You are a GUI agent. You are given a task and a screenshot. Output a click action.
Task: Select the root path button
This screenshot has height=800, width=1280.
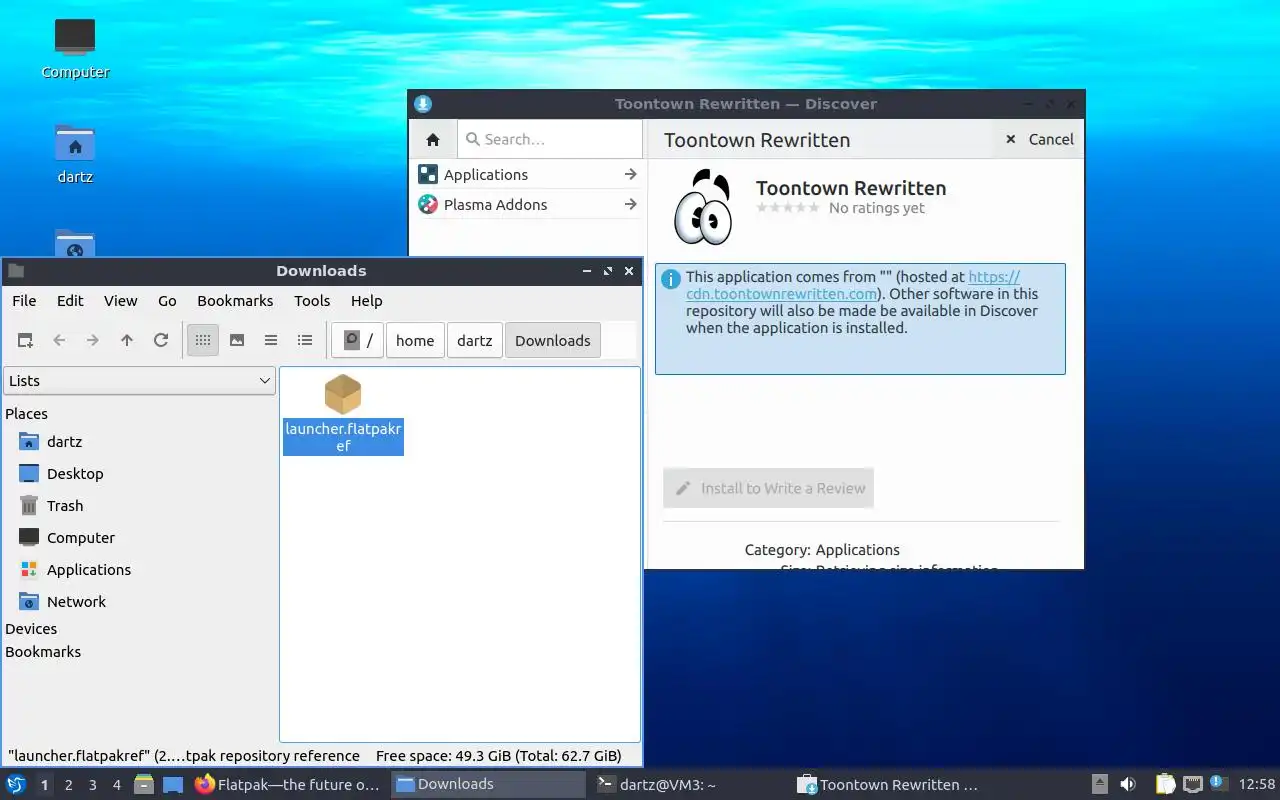pos(358,340)
